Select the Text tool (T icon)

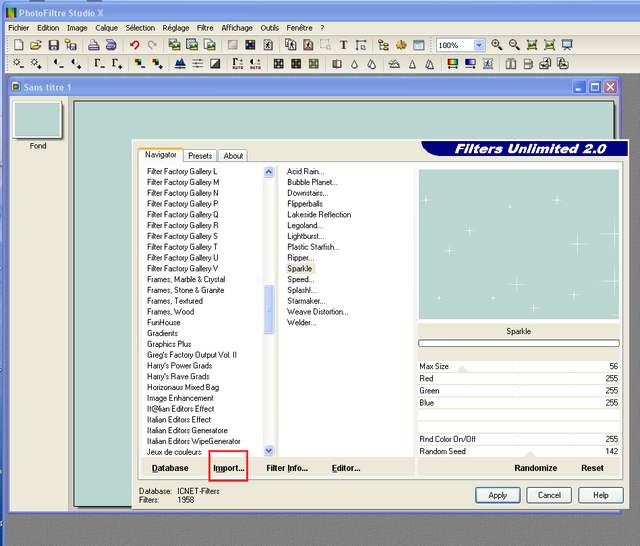click(343, 45)
